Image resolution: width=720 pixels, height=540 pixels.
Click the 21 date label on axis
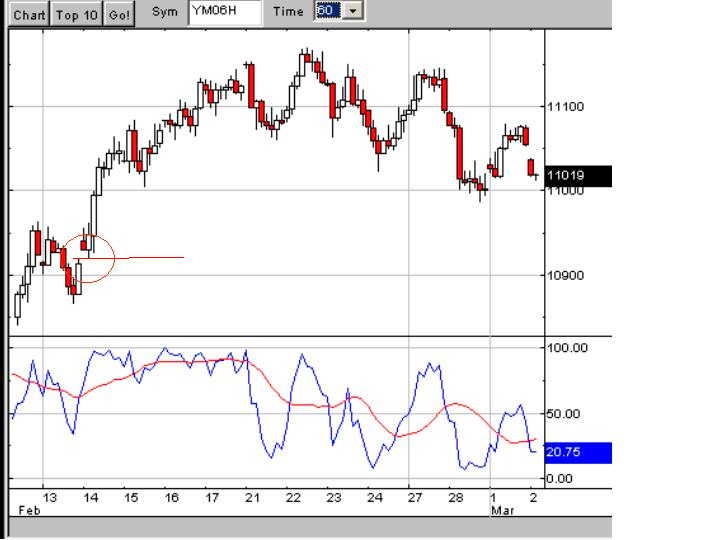point(252,498)
